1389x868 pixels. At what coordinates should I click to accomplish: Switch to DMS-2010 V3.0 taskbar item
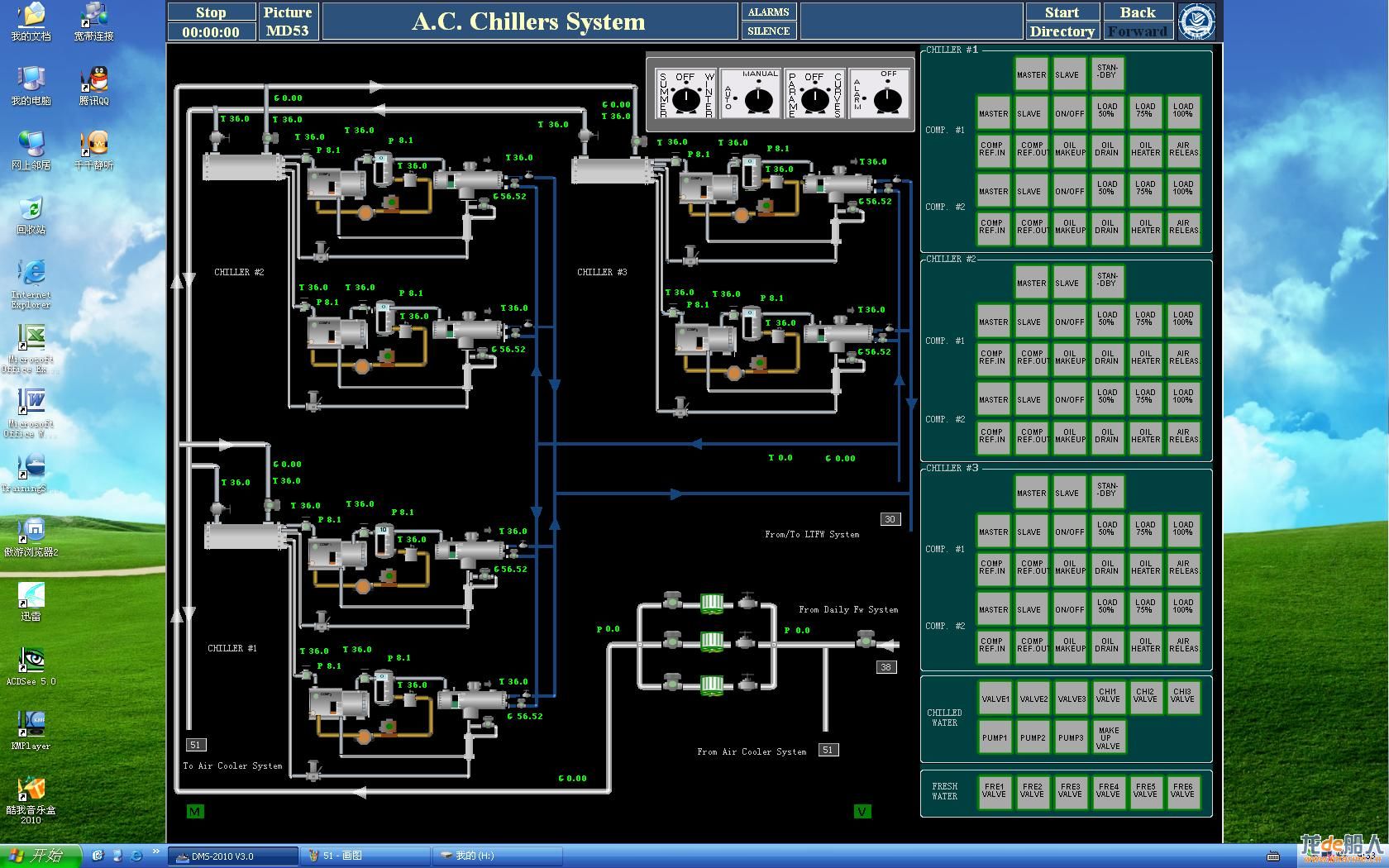232,856
